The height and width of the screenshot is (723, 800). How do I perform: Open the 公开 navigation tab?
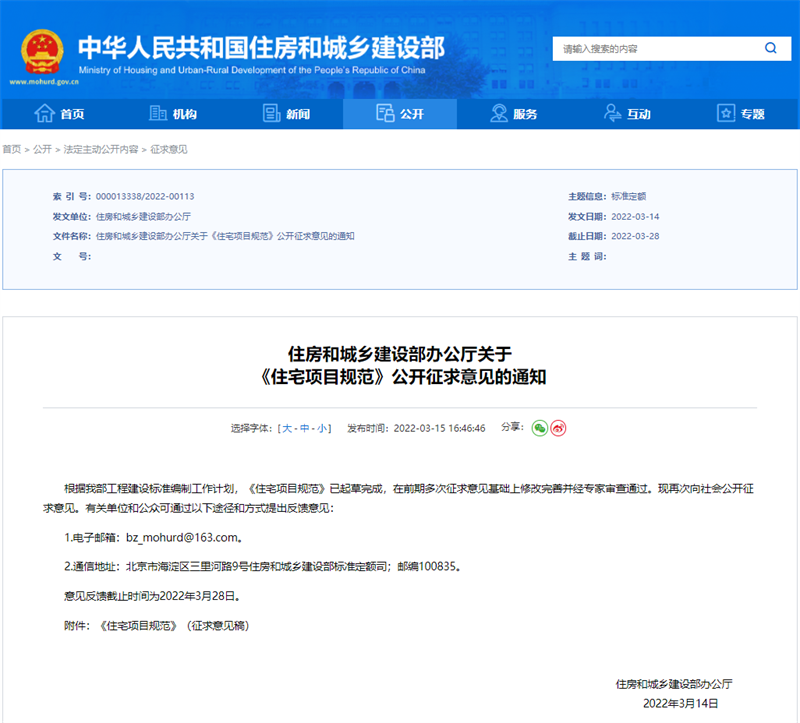[x=399, y=114]
